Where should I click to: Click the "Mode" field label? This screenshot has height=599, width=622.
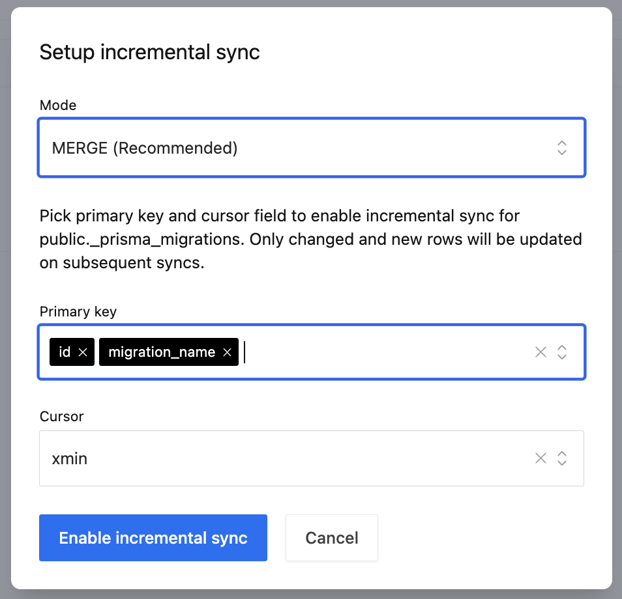click(x=58, y=105)
